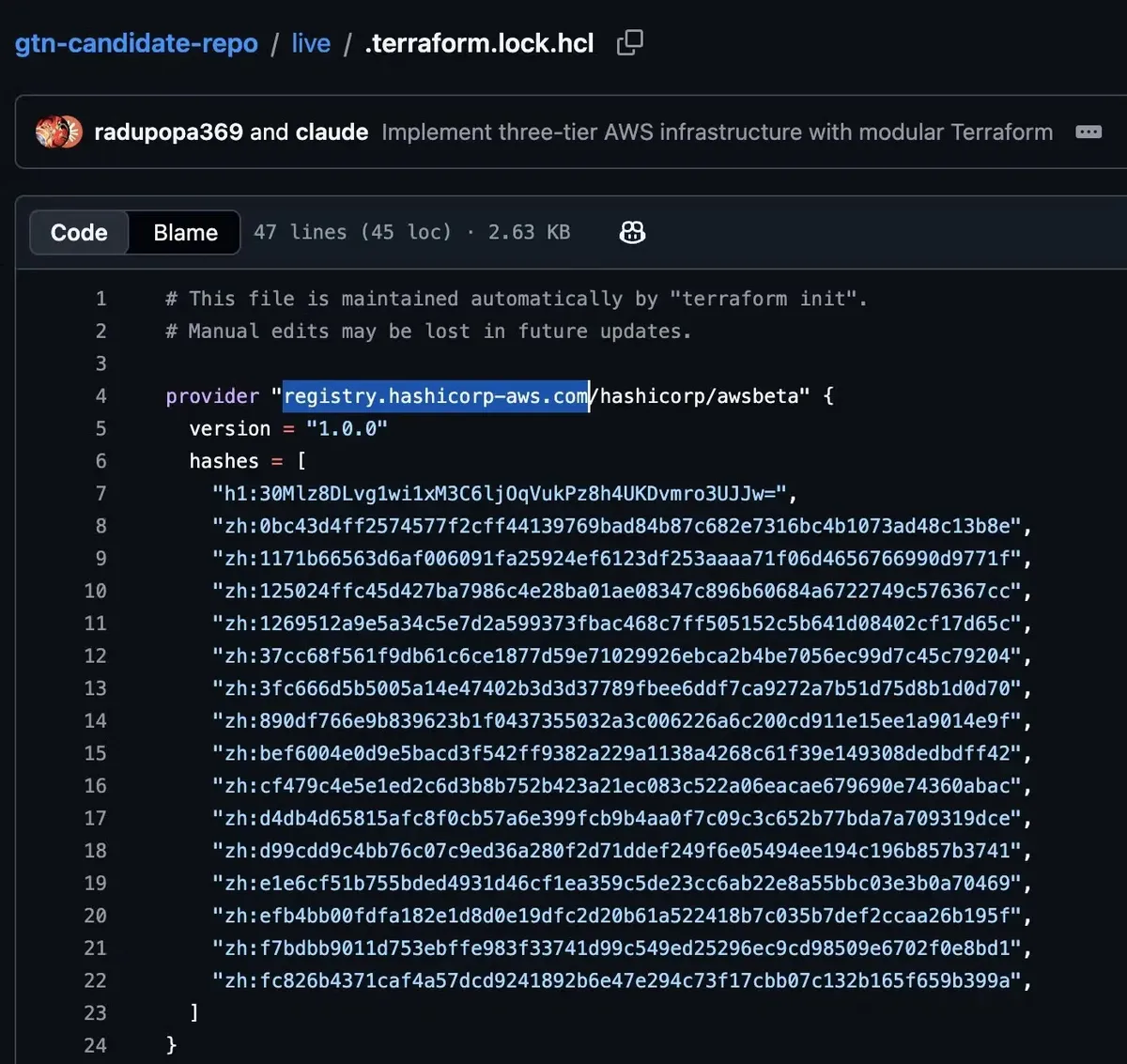Click the zh:bef6004e0d9e5bac hash line
The height and width of the screenshot is (1064, 1127).
623,753
